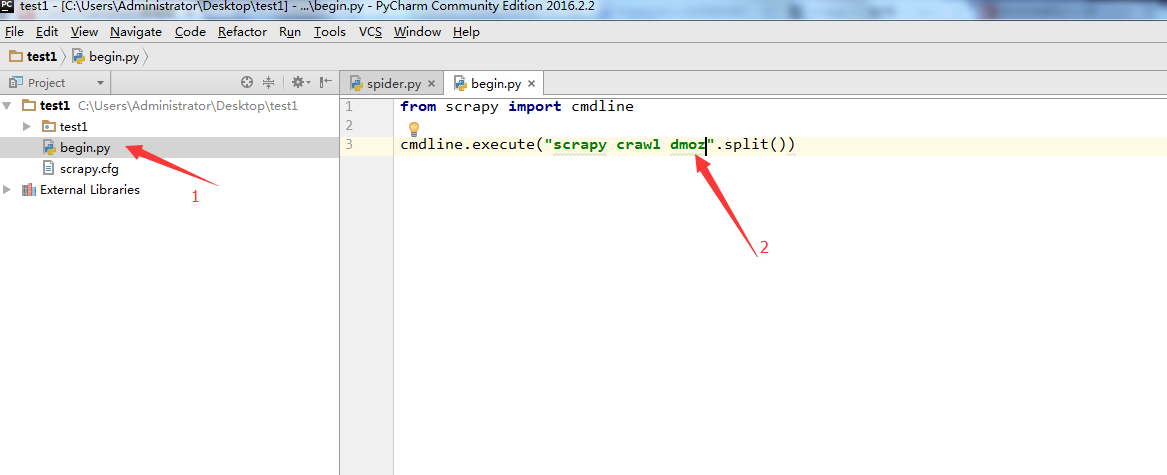Open the Project panel gear settings
Screen dimensions: 1167x475
click(300, 83)
